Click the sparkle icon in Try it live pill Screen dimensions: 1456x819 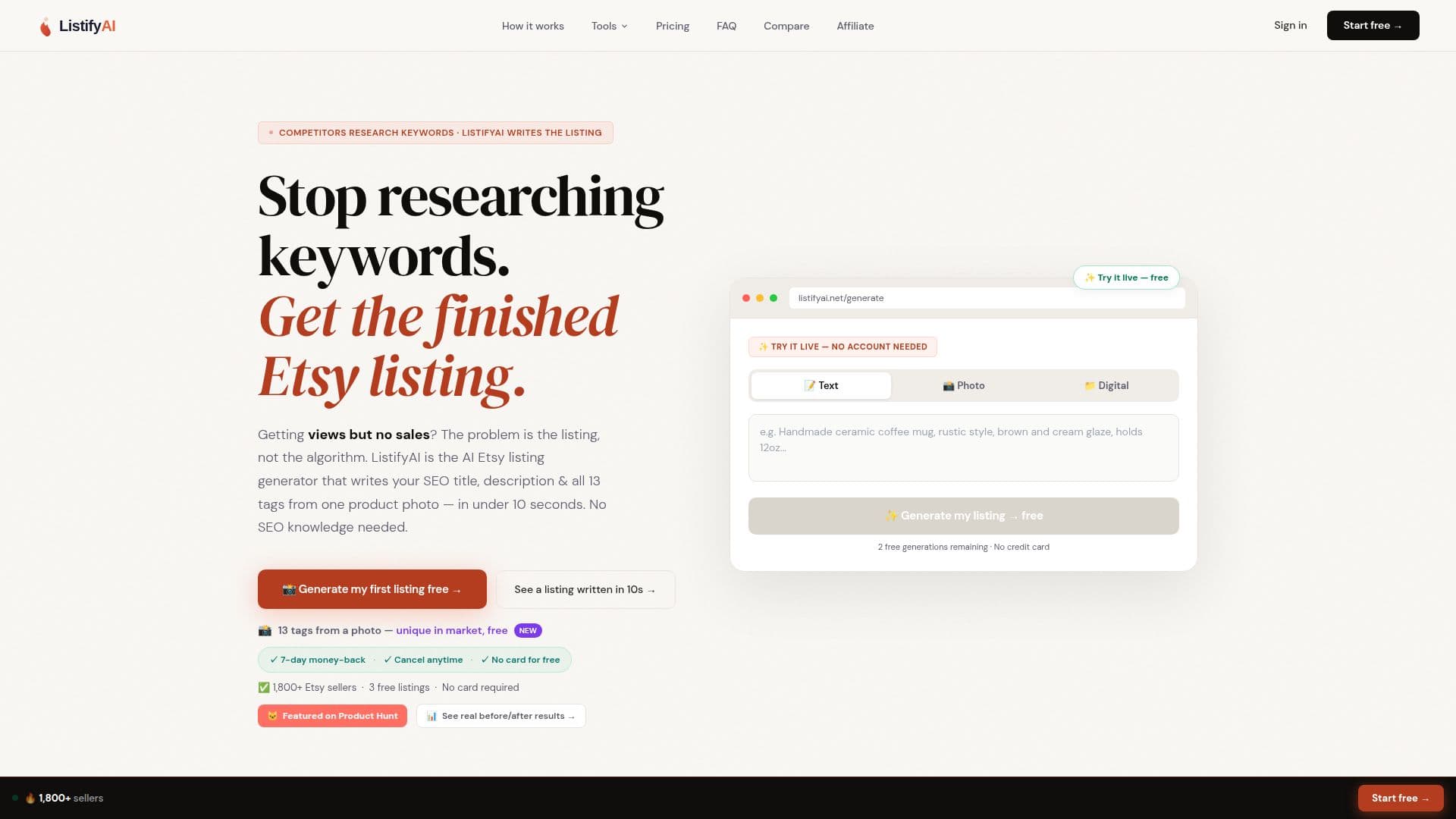coord(1090,278)
